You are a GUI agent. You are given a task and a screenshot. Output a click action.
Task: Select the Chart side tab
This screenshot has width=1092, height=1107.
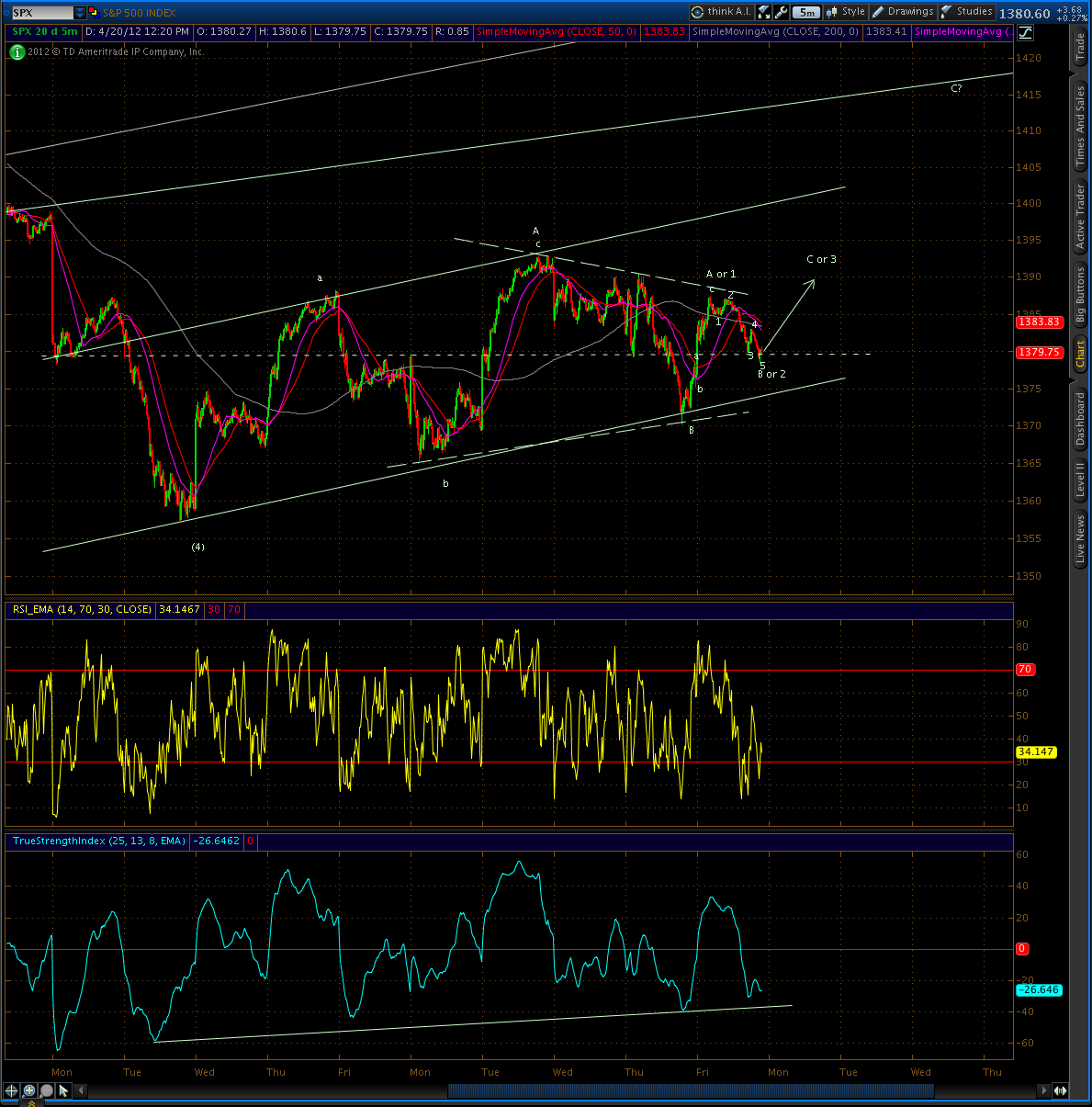[x=1081, y=353]
